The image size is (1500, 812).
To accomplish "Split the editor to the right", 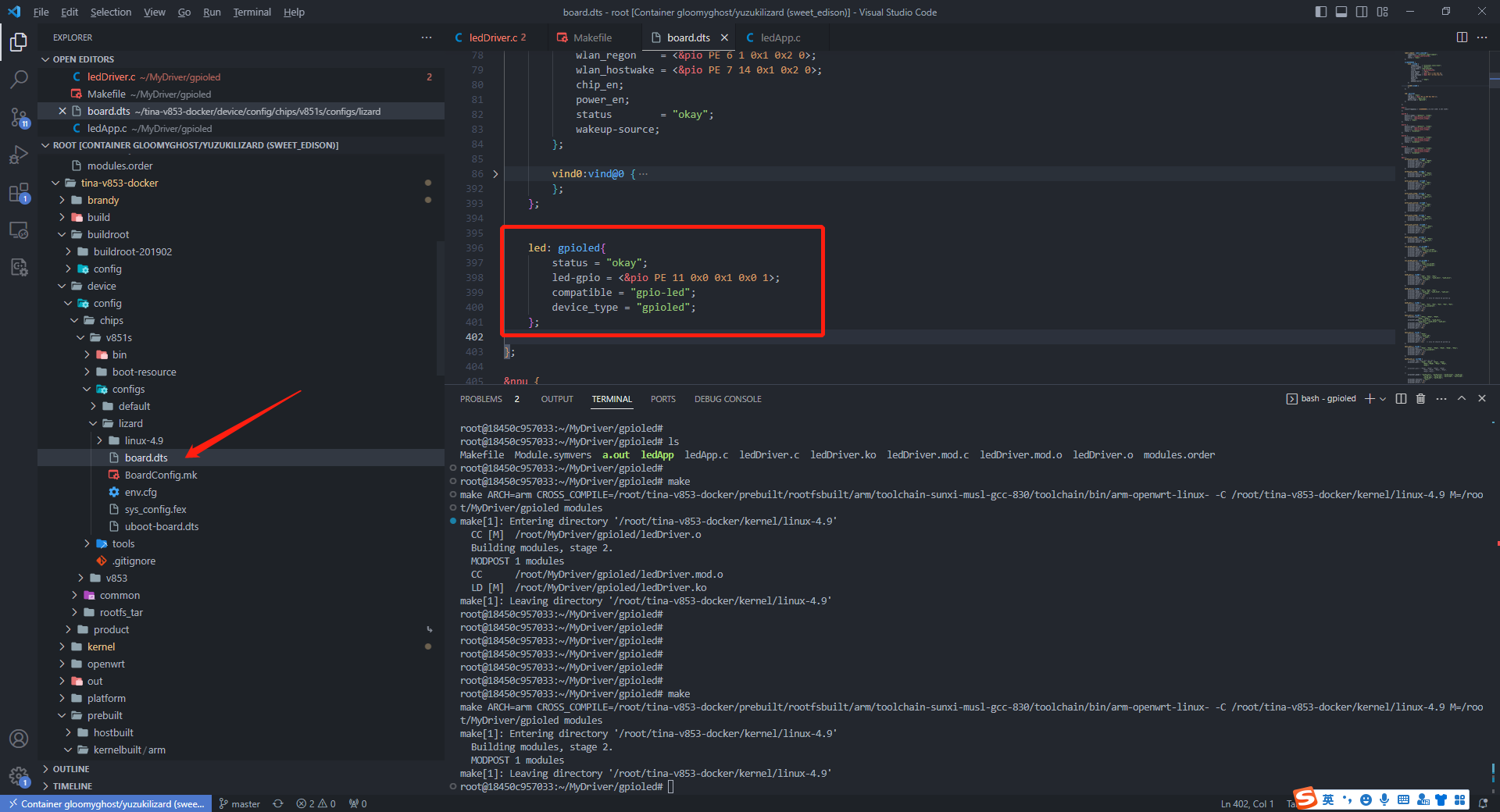I will click(x=1462, y=37).
